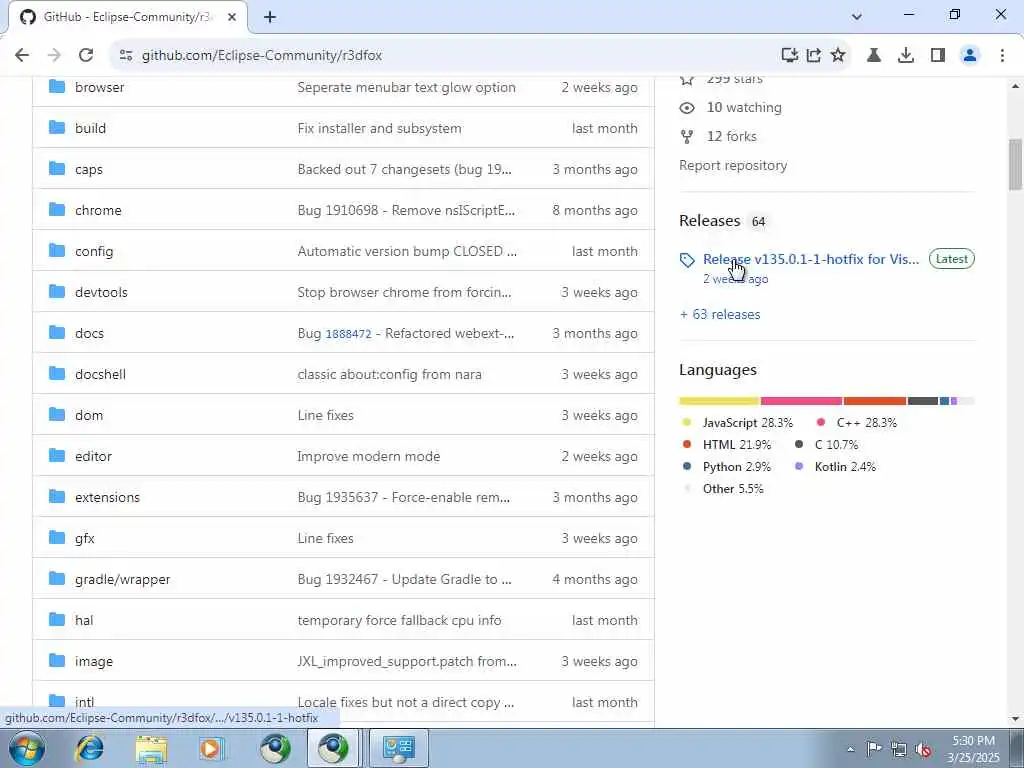Reload the page with the refresh icon
This screenshot has width=1024, height=768.
point(86,56)
